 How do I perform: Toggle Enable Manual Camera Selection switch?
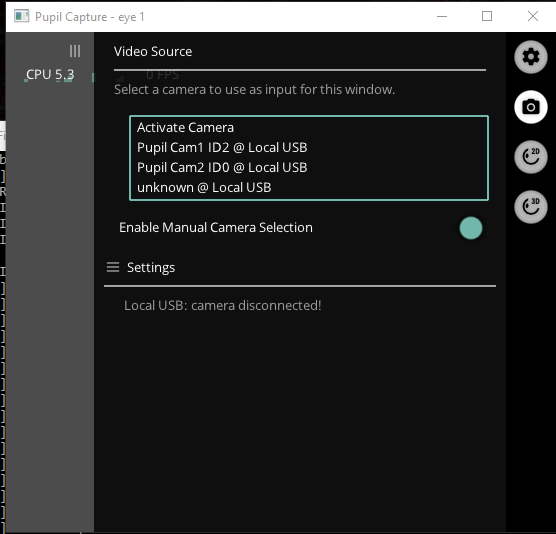[x=471, y=228]
